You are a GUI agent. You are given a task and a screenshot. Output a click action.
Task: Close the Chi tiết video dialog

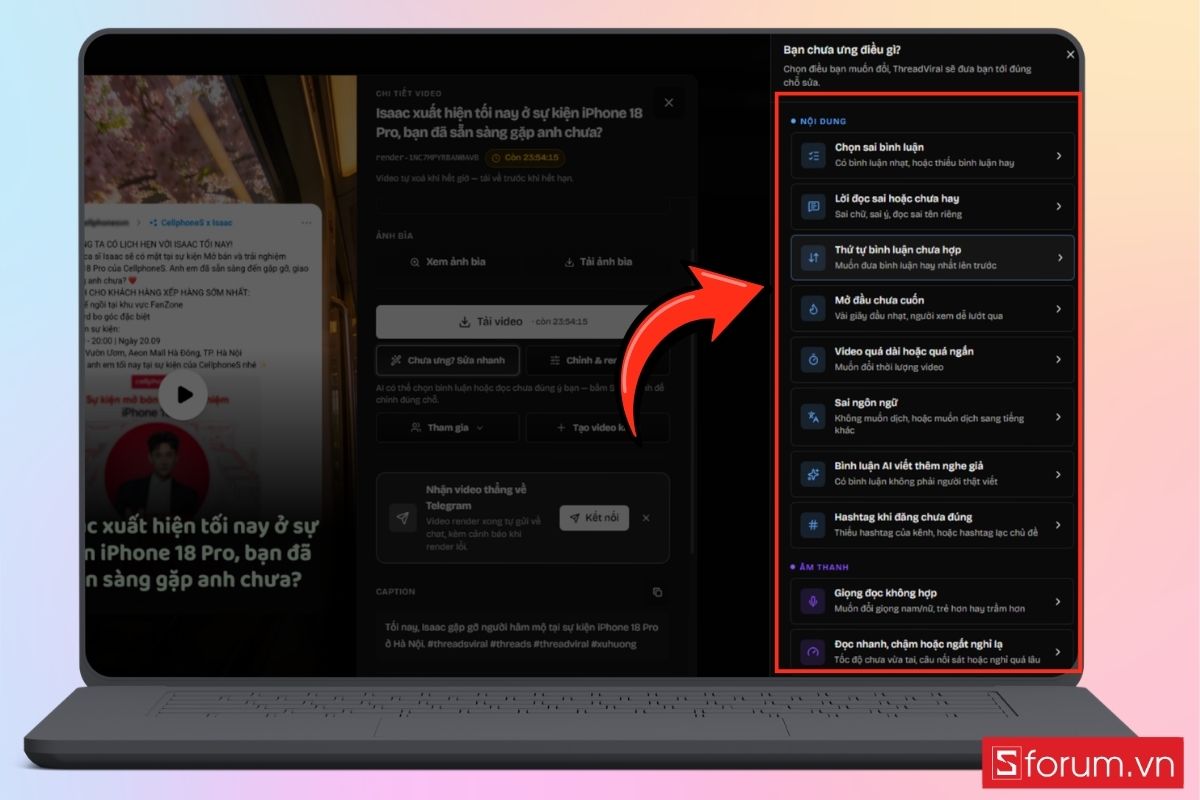coord(669,102)
